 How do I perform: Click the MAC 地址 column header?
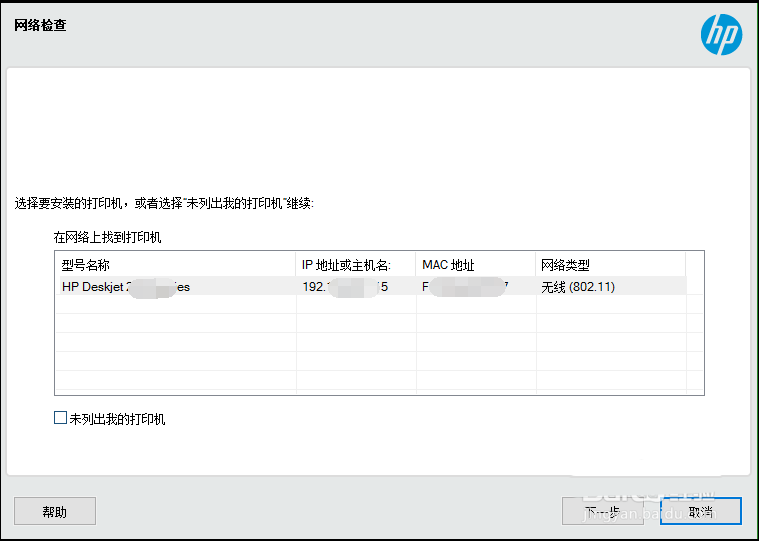[x=476, y=265]
